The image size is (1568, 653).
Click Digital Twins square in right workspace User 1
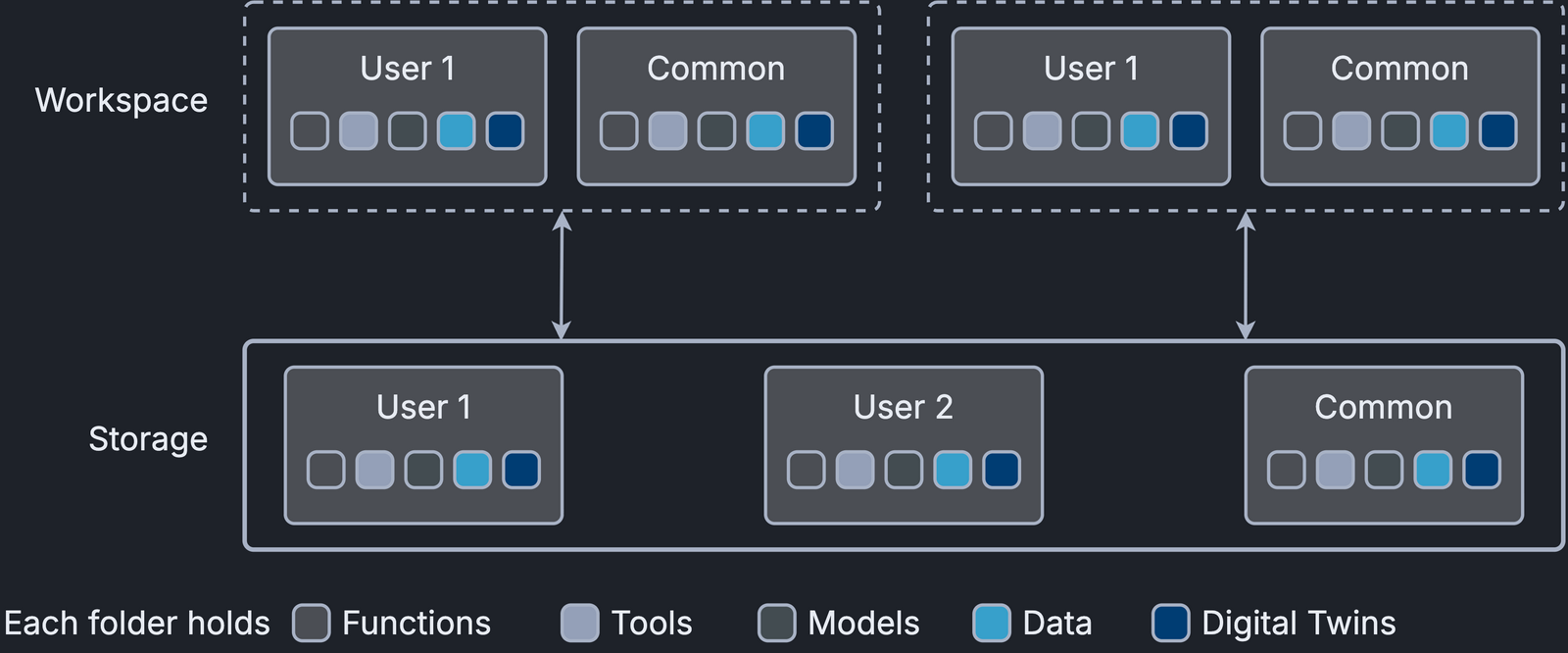tap(1189, 130)
